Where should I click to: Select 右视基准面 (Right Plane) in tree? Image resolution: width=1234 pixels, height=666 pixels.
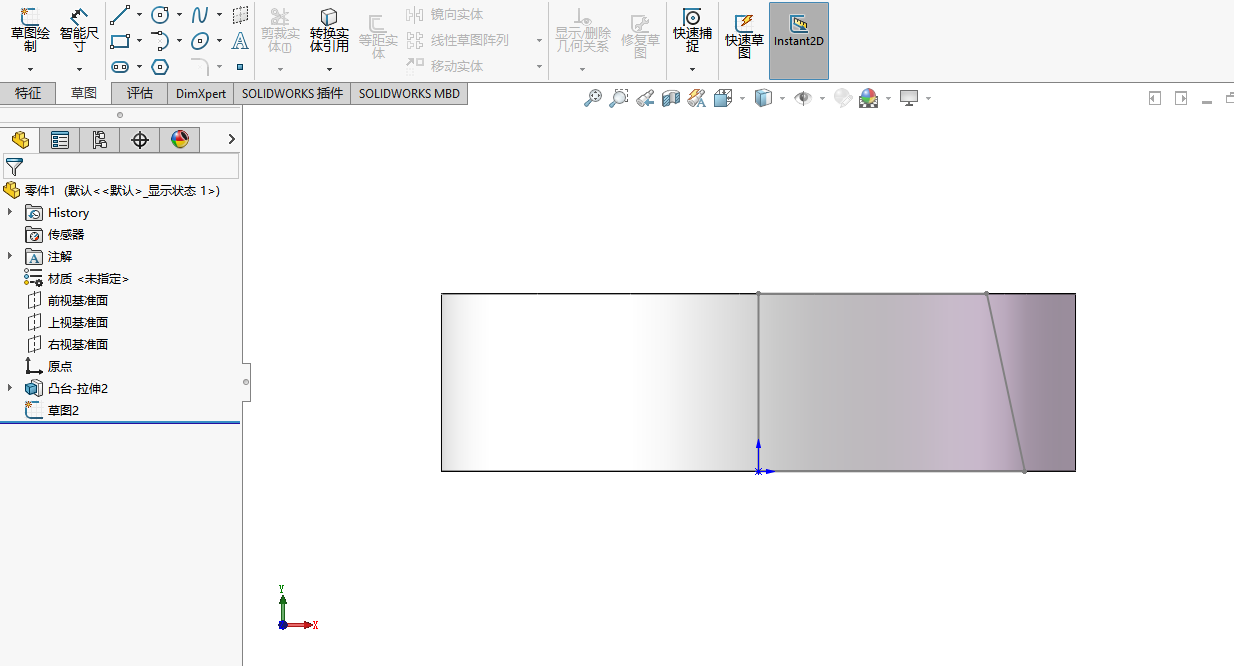coord(78,344)
